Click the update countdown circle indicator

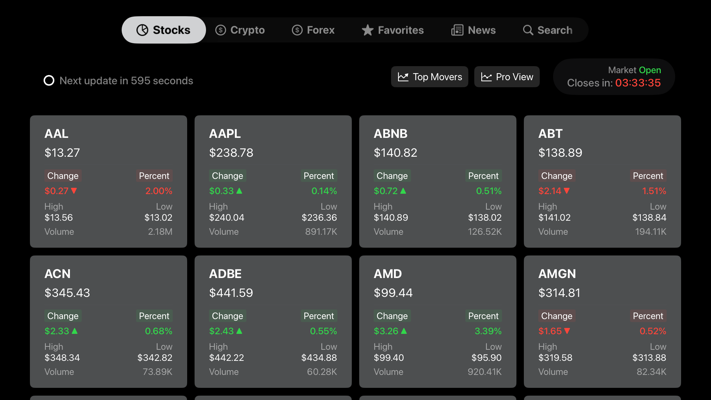pyautogui.click(x=49, y=80)
